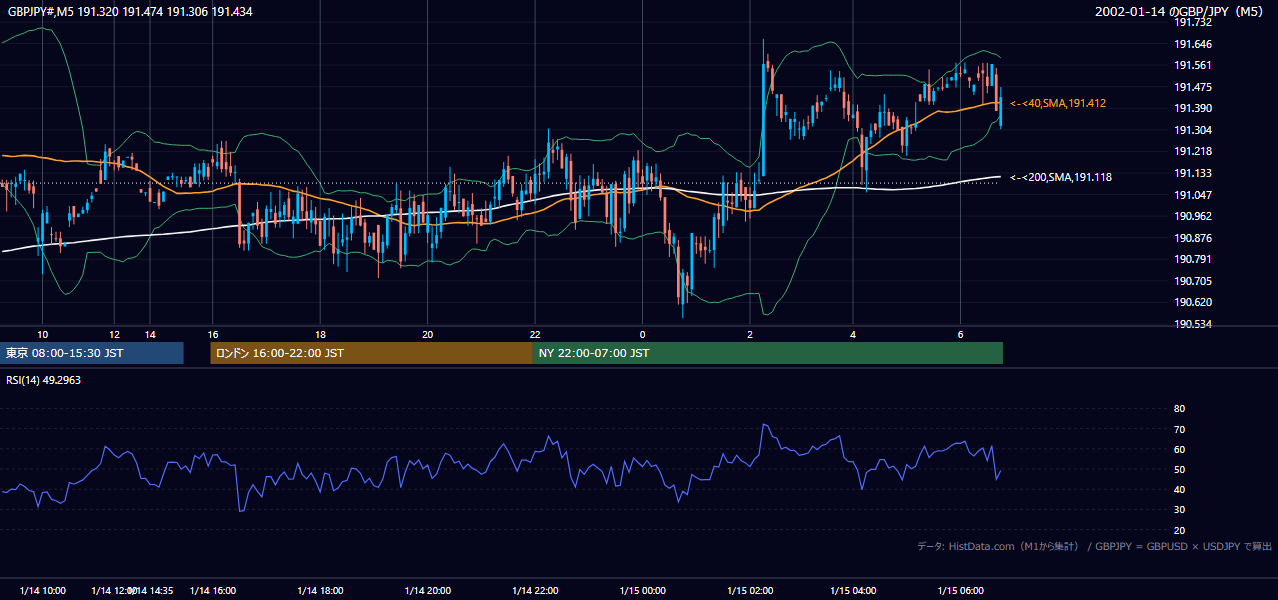Click the '2002-01-14 のGBP/JPY (M5)' chart heading
1278x600 pixels.
(1180, 11)
